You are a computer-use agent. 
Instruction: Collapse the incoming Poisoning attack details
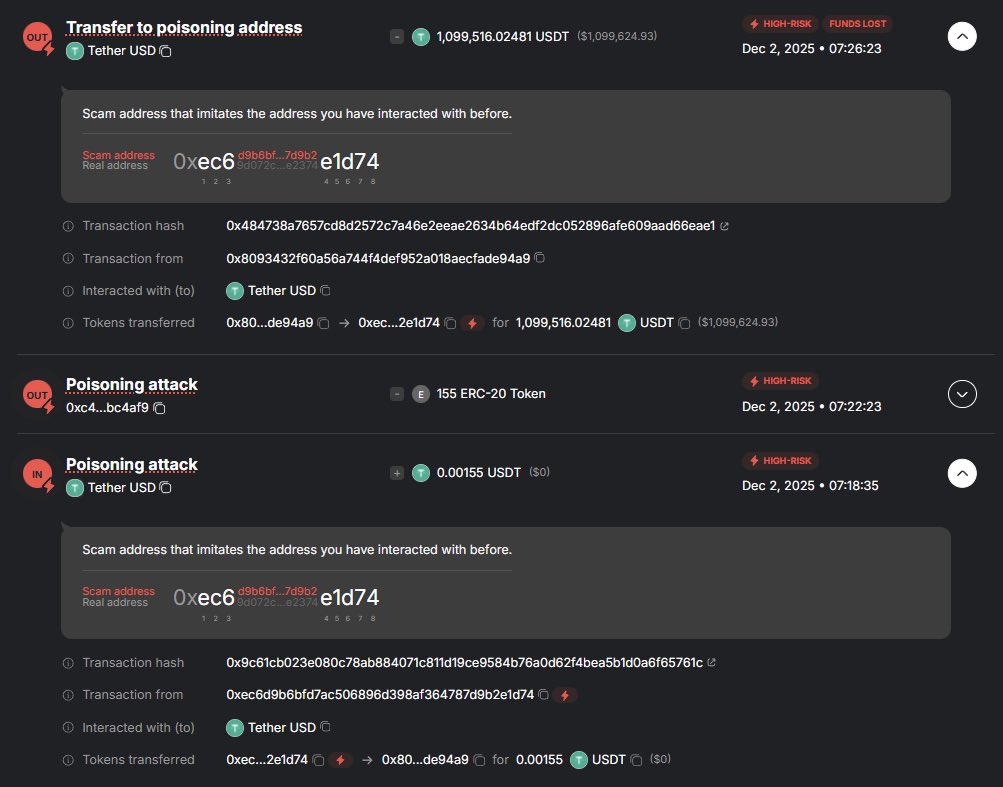coord(961,473)
